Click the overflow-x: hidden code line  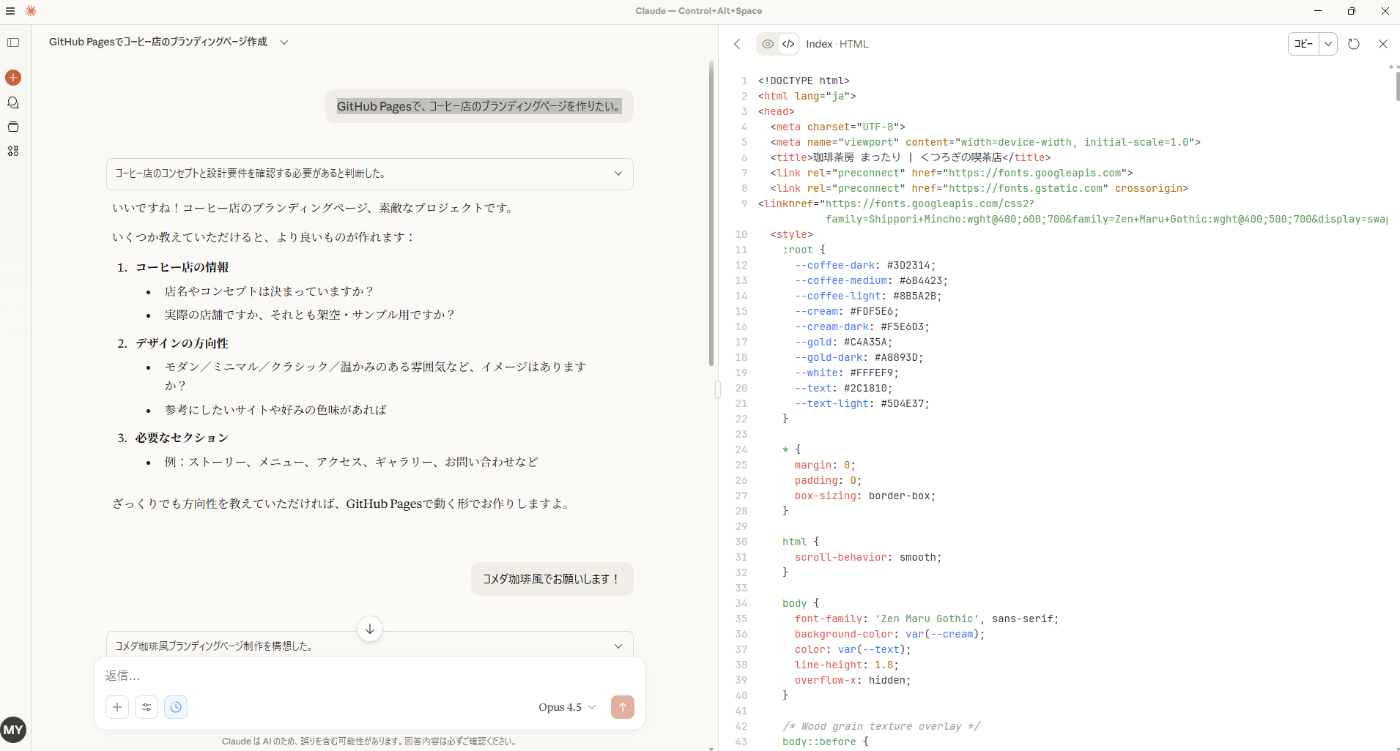pyautogui.click(x=853, y=680)
